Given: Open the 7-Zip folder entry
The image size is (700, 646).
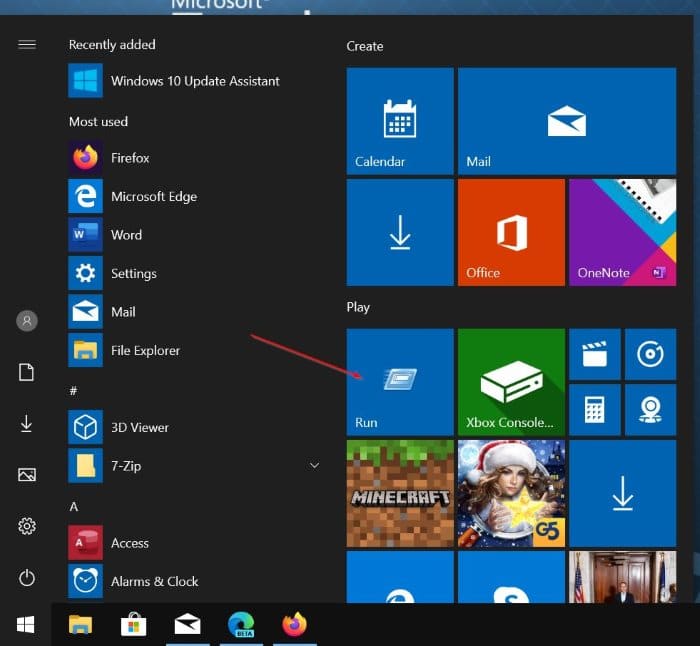Looking at the screenshot, I should point(195,466).
